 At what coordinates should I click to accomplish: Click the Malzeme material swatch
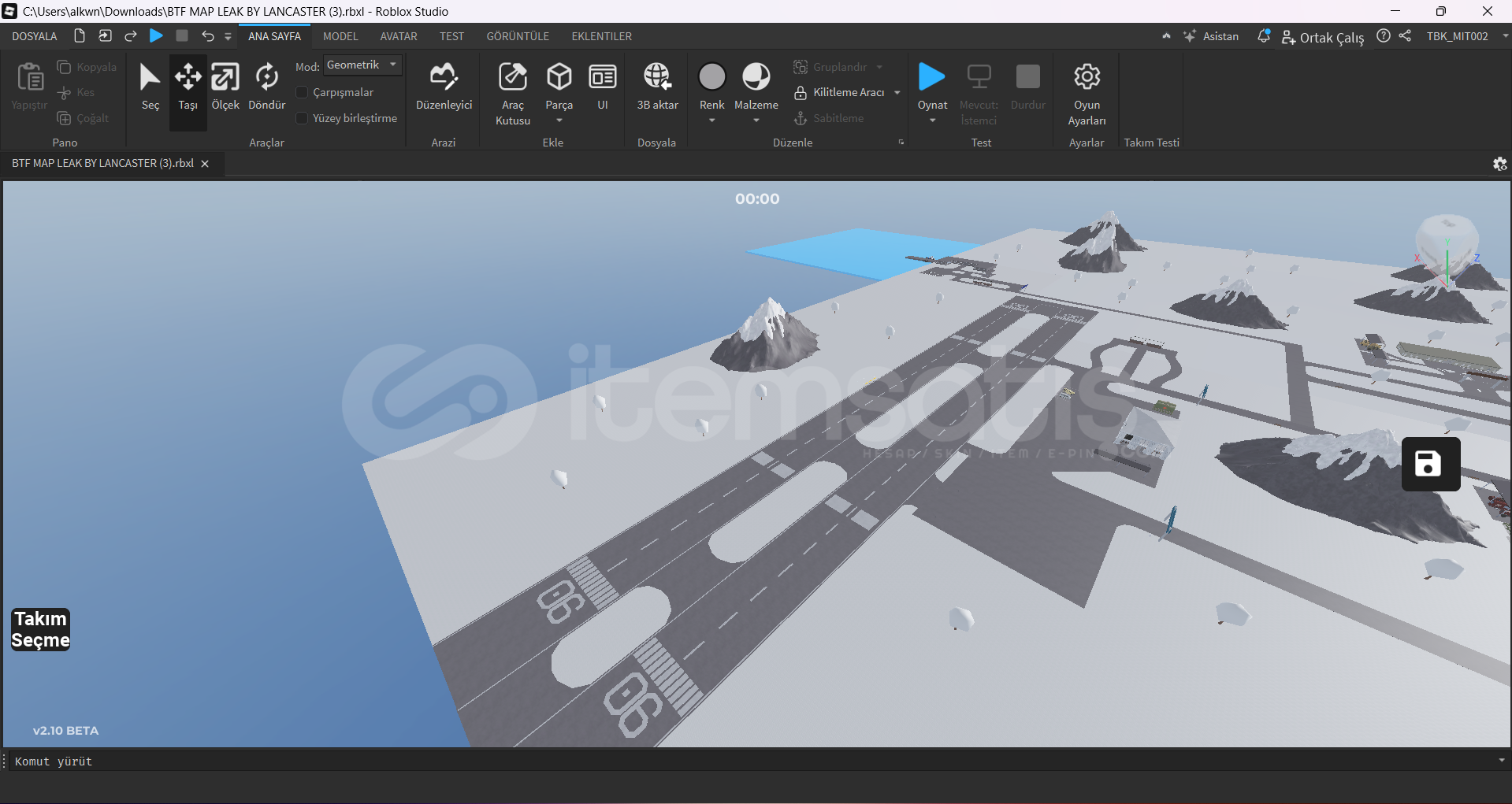pyautogui.click(x=756, y=76)
